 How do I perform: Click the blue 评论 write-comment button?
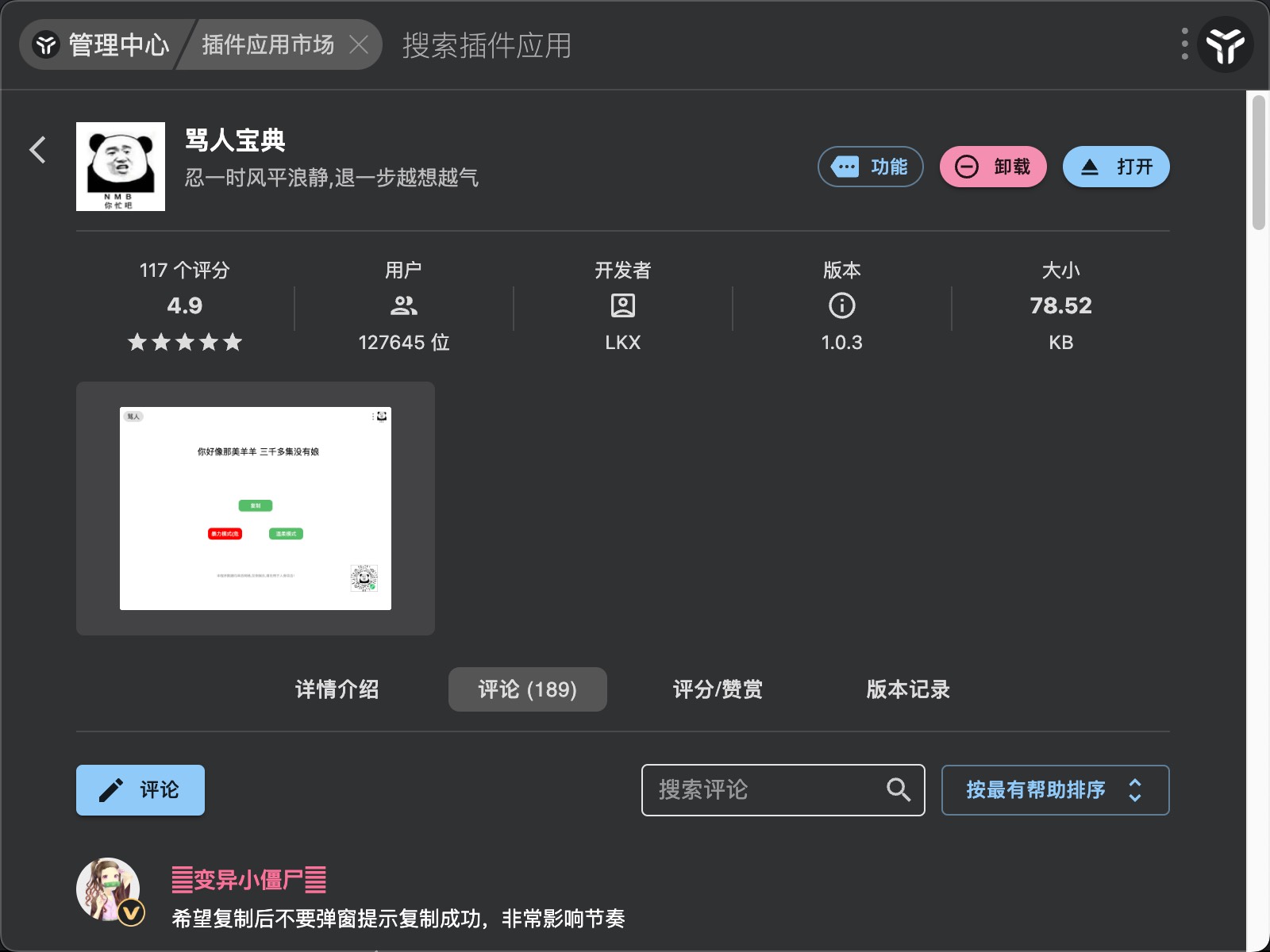point(140,790)
